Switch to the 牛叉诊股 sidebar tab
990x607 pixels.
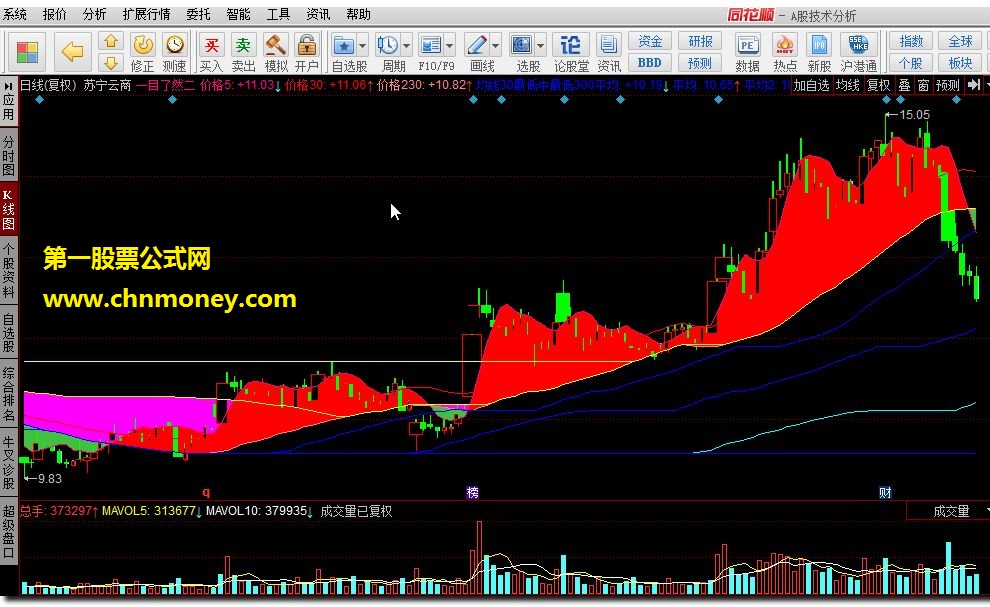pyautogui.click(x=9, y=464)
